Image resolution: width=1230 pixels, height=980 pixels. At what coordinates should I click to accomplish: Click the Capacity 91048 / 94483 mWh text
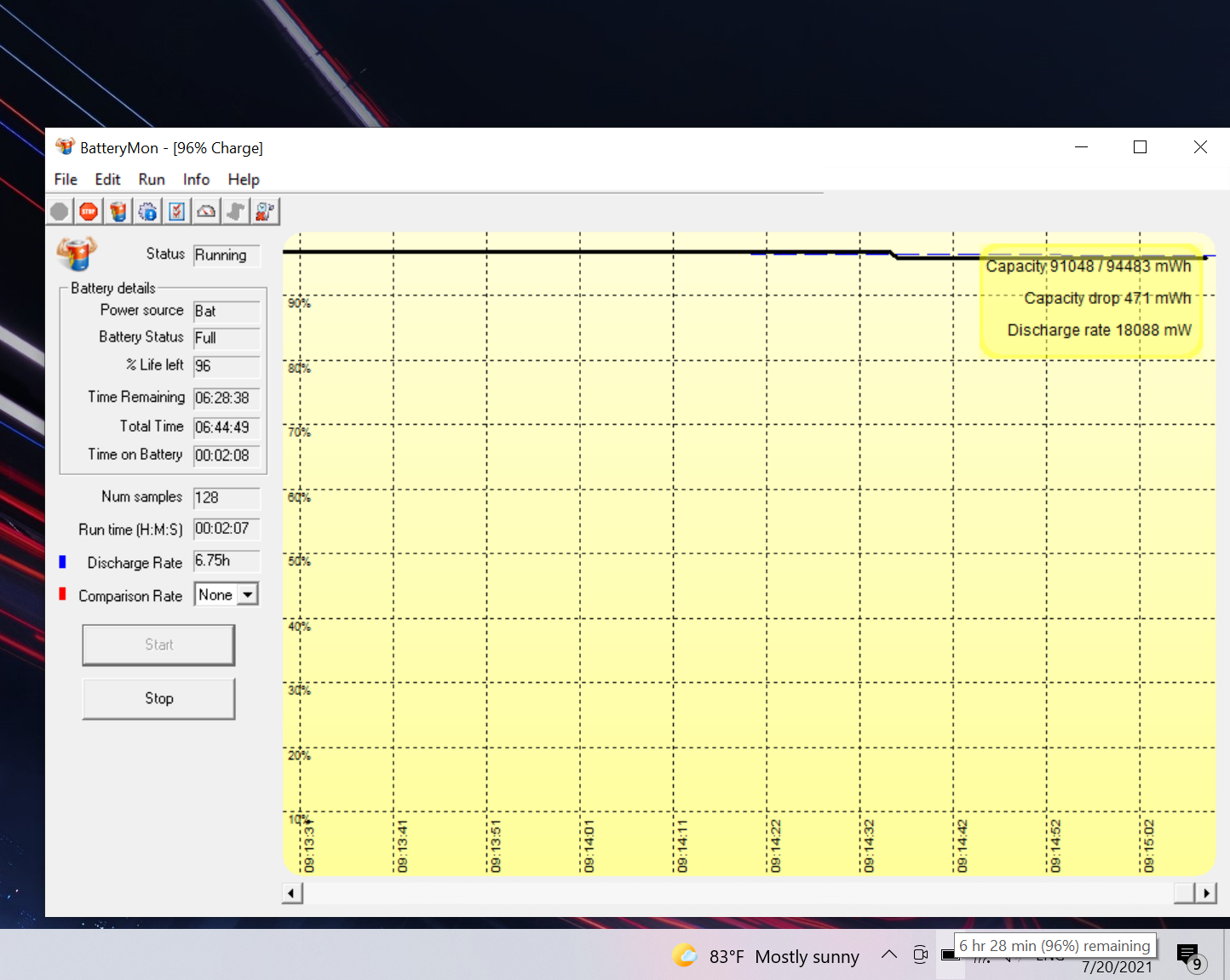coord(1089,266)
